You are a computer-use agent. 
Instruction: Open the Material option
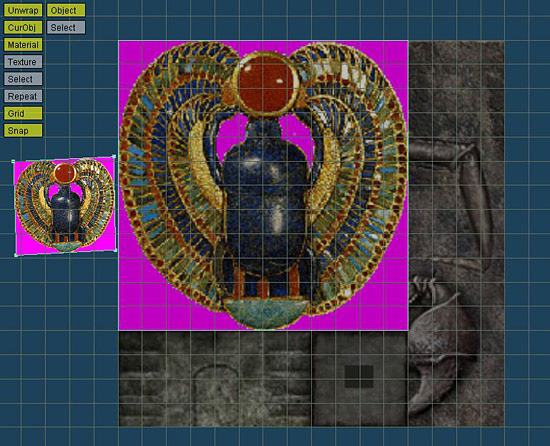coord(23,45)
